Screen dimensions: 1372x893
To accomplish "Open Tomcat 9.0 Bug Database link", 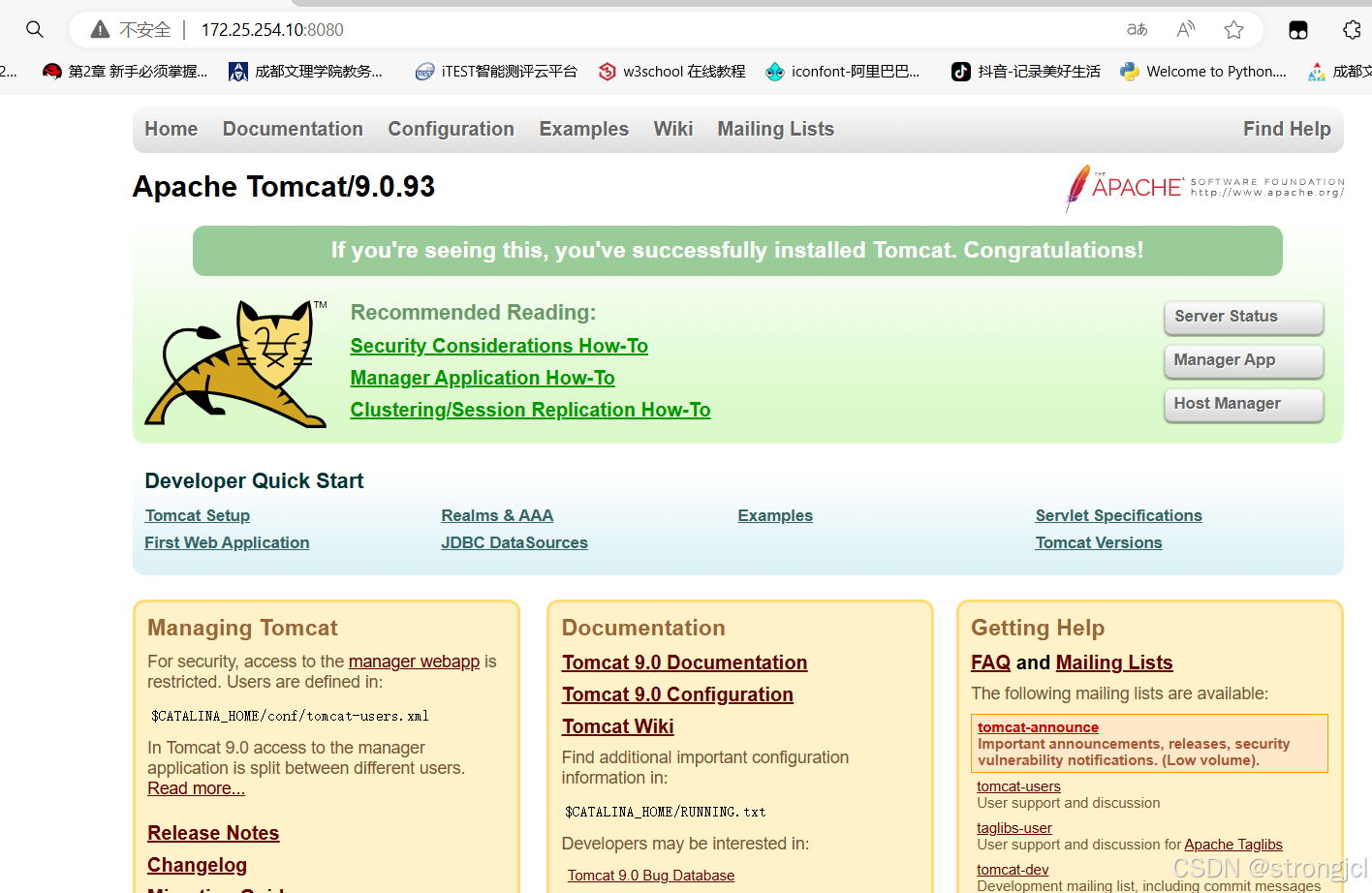I will 651,876.
